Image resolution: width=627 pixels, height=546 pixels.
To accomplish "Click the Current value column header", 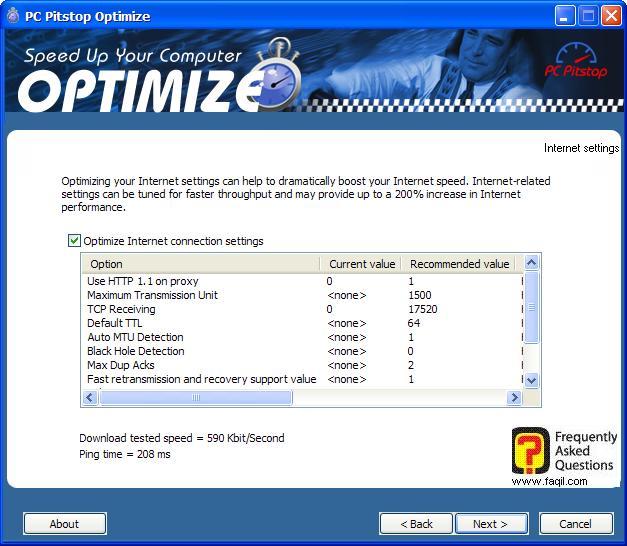I will pyautogui.click(x=361, y=264).
